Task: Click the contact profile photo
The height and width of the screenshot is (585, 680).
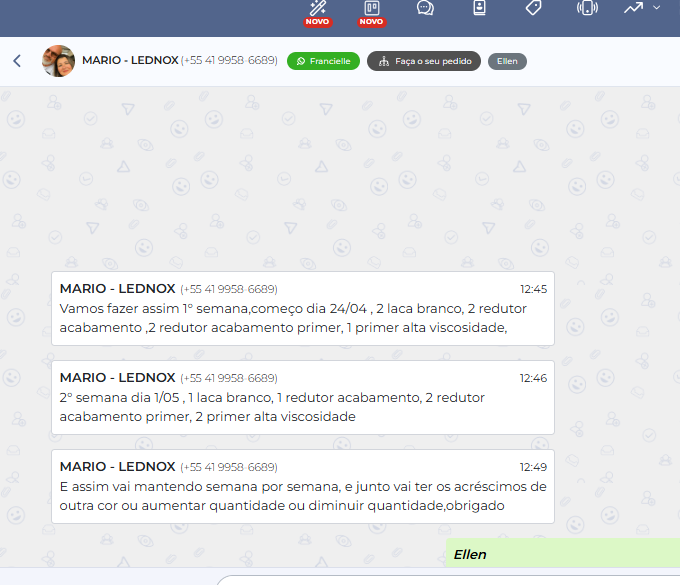Action: (x=58, y=61)
